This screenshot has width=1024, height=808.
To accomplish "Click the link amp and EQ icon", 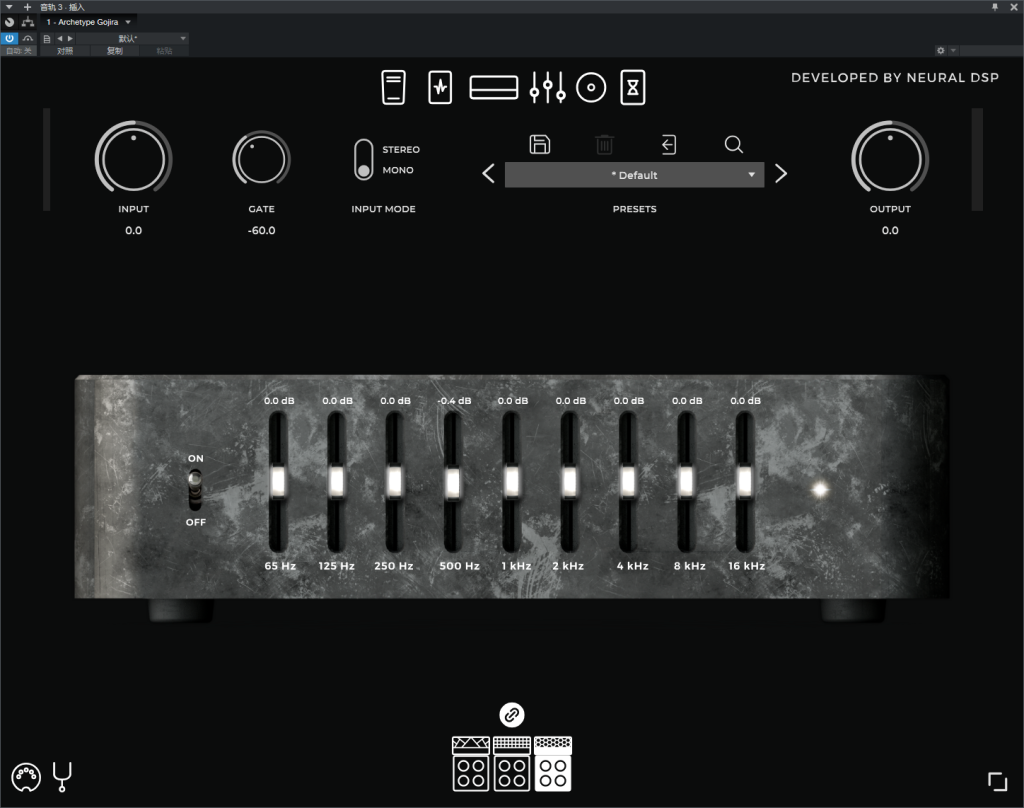I will [512, 715].
